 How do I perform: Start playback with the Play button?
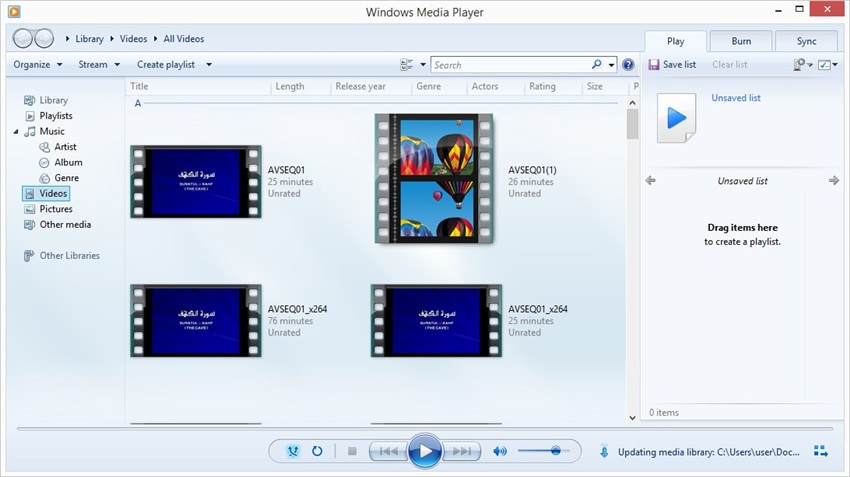pos(424,450)
